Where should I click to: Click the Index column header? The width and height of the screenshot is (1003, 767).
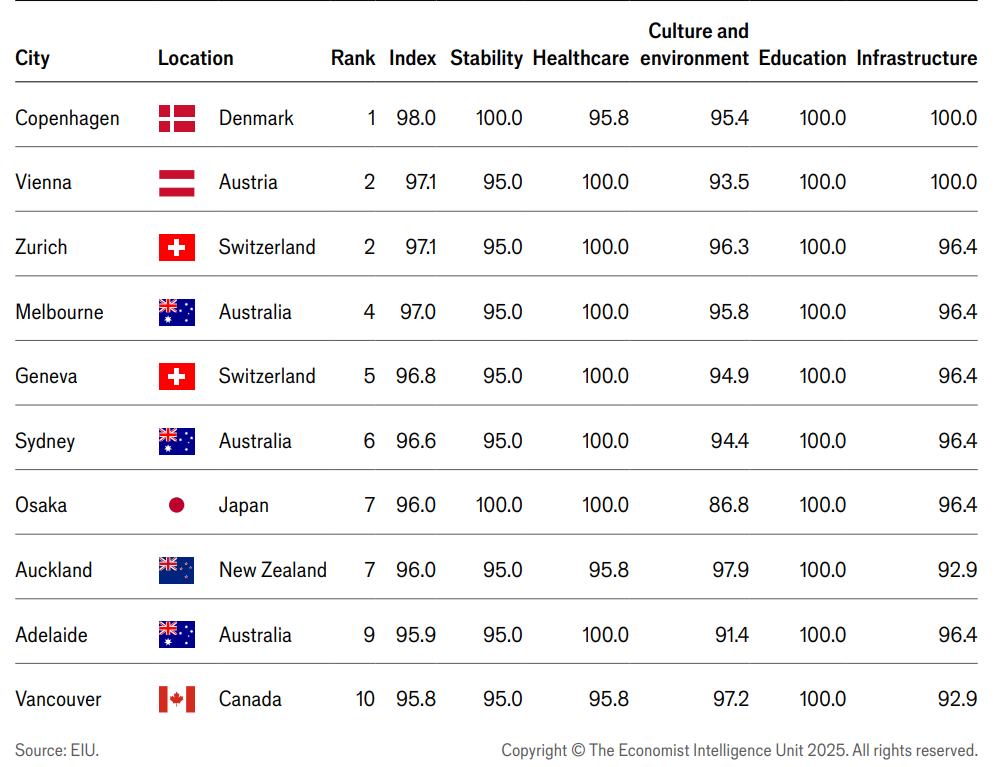[x=413, y=58]
